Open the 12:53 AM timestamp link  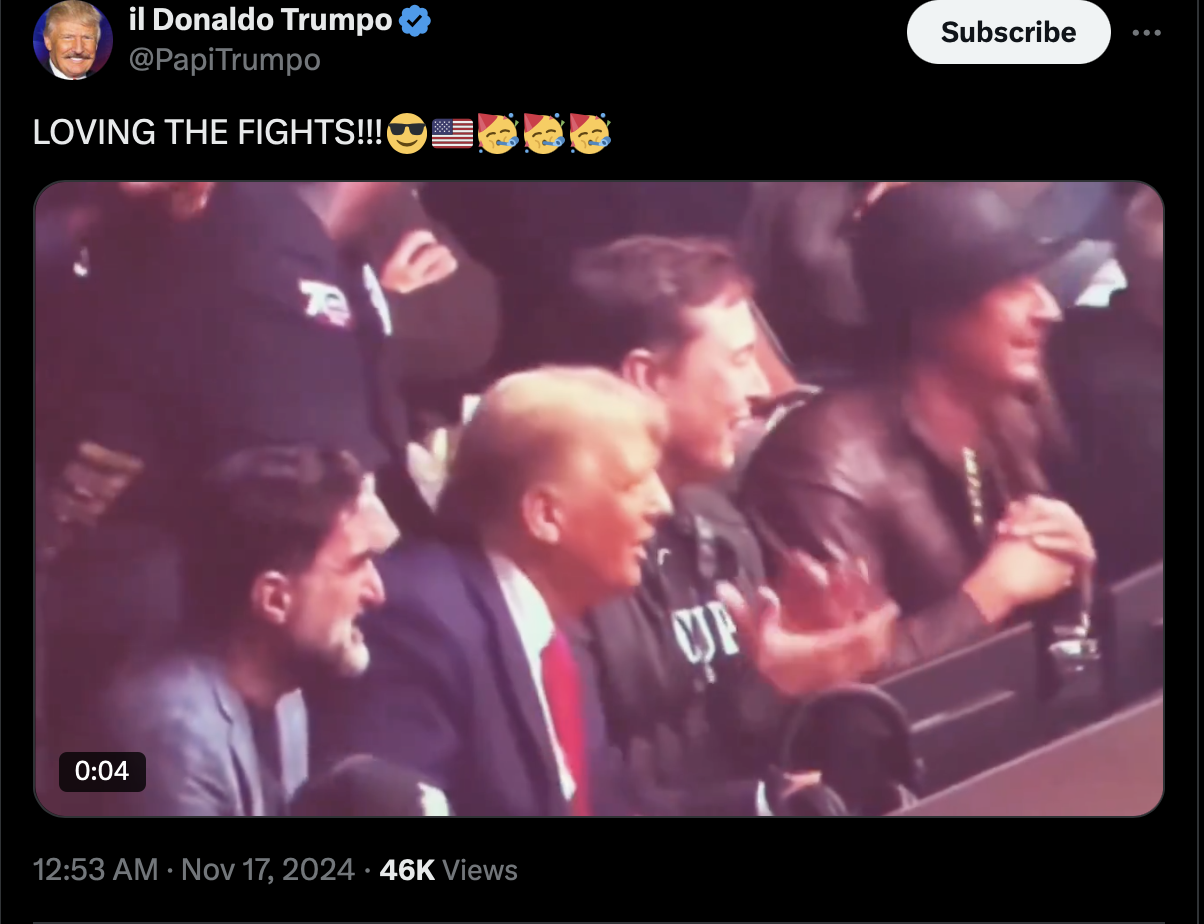pos(96,870)
